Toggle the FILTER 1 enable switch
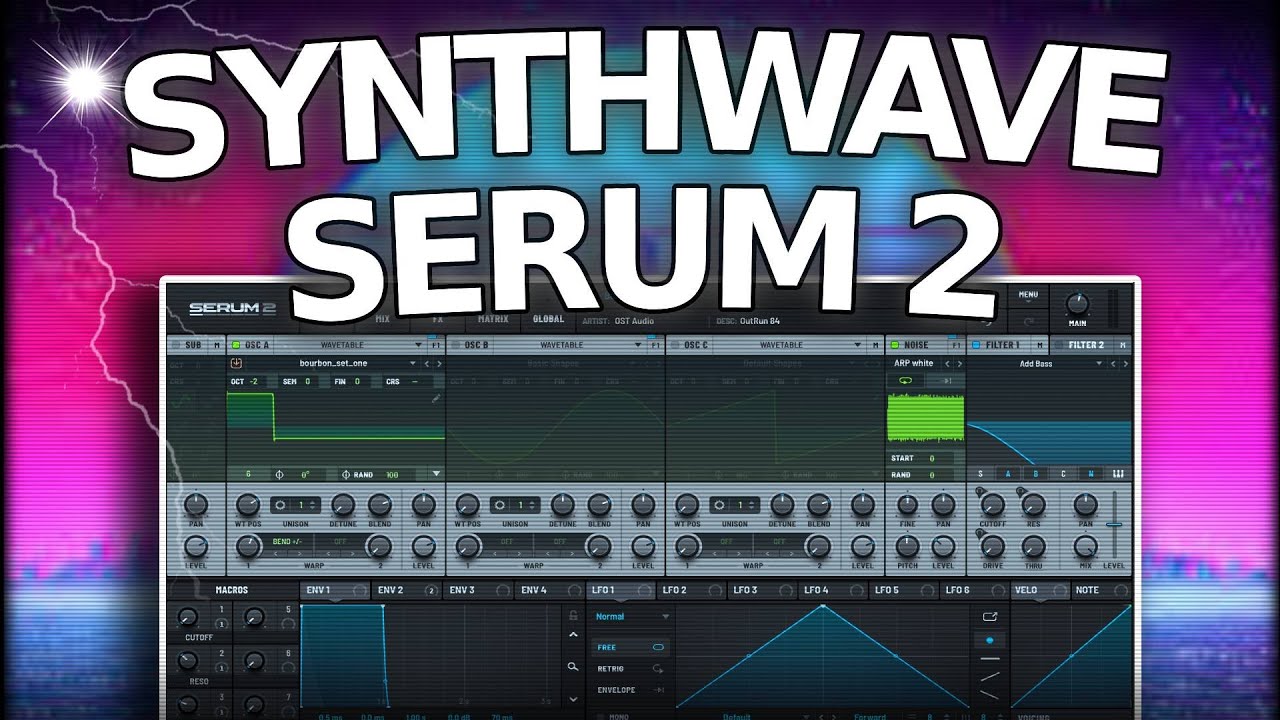Screen dimensions: 1280x720 tap(977, 344)
